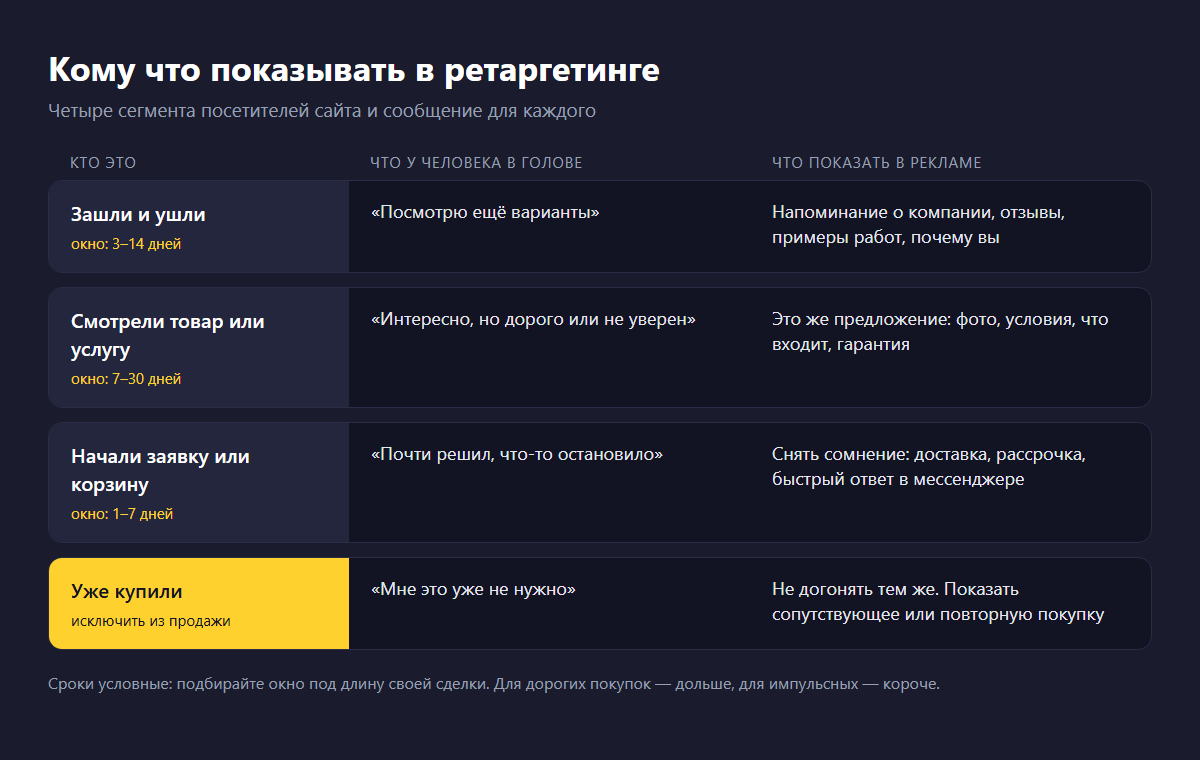Click the text «Это же предложение: фото, условия»
This screenshot has width=1200, height=760.
pyautogui.click(x=923, y=319)
